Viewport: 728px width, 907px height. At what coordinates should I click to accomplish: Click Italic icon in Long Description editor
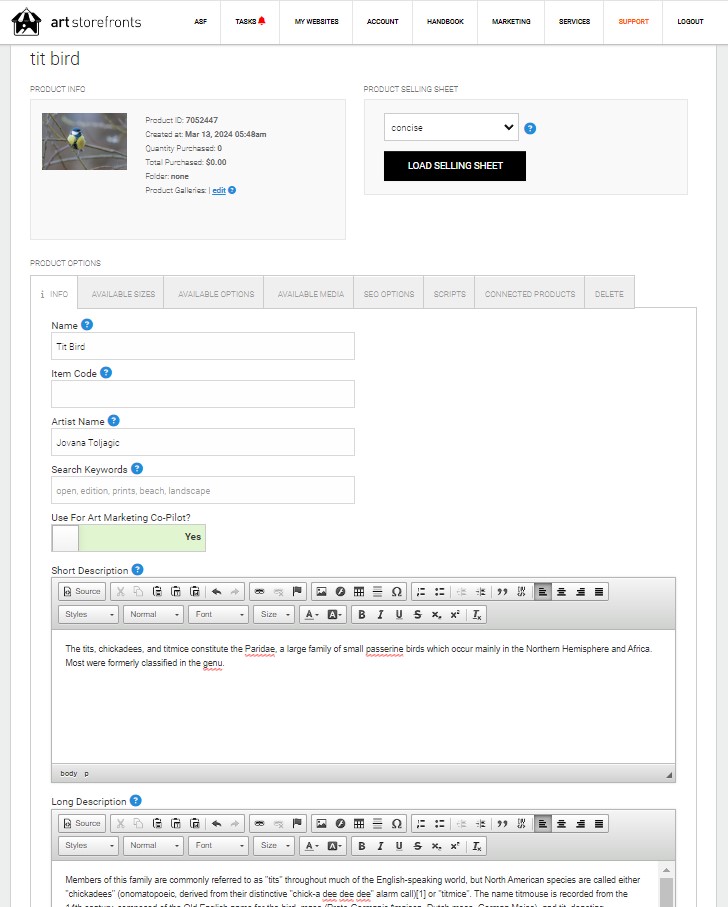[380, 846]
